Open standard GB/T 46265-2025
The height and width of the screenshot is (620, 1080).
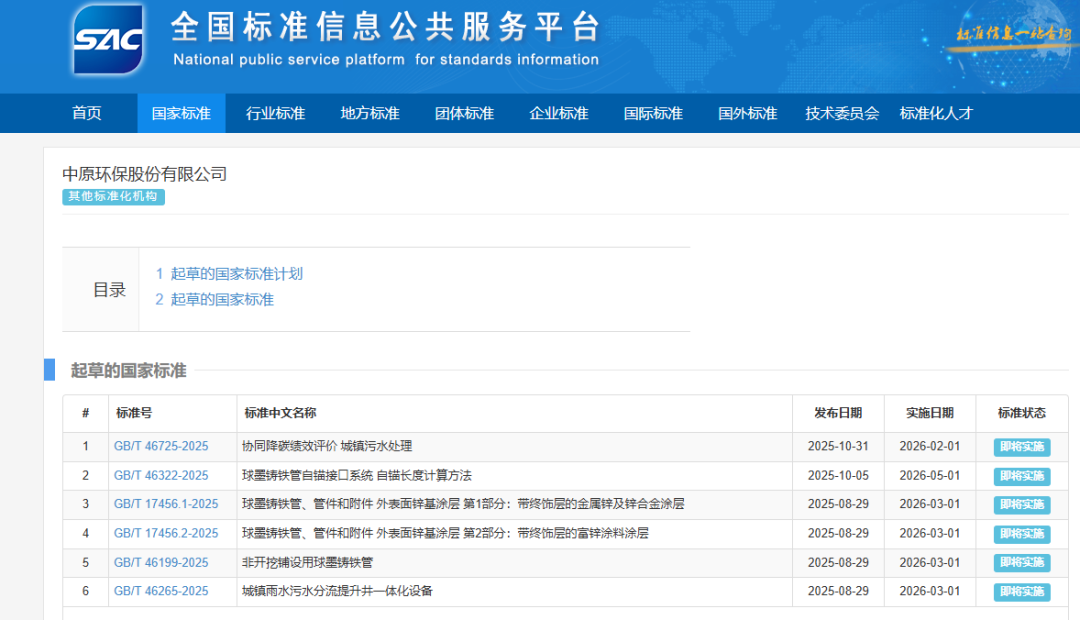pos(161,591)
